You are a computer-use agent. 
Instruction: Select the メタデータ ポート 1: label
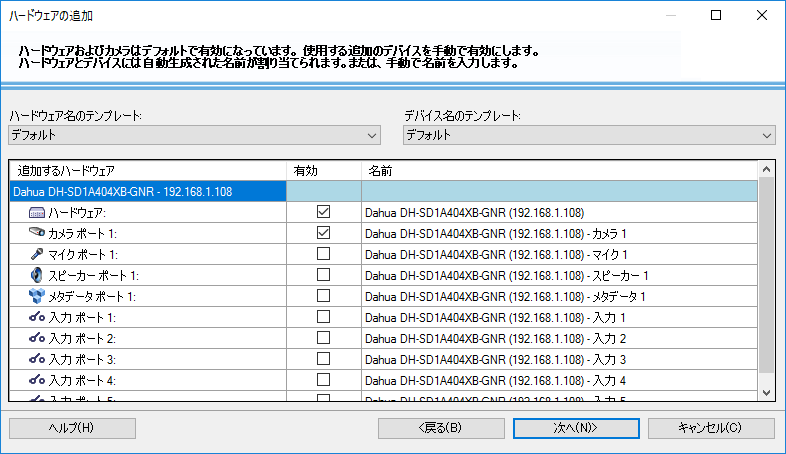(92, 297)
